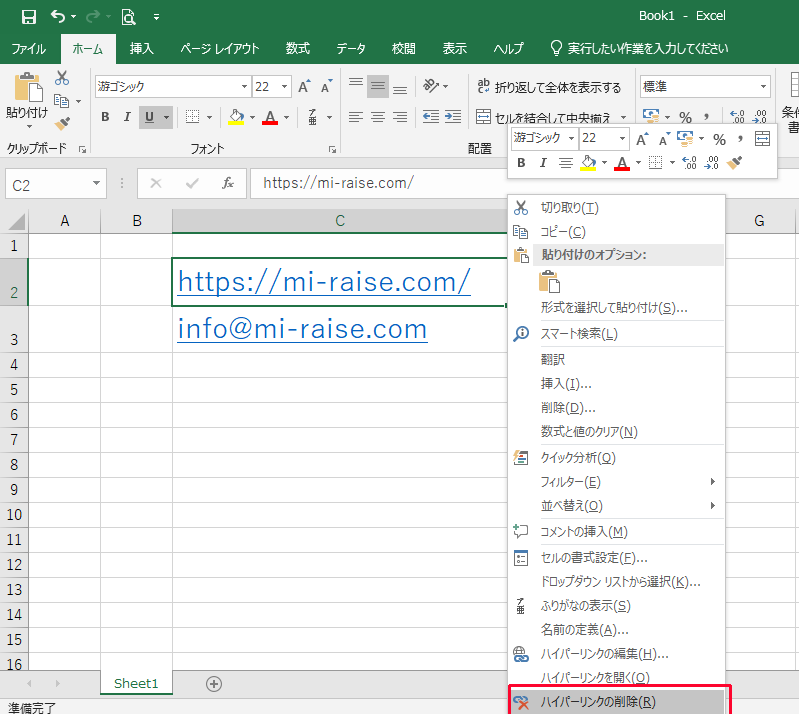
Task: Choose コピー in the context menu
Action: coord(617,232)
